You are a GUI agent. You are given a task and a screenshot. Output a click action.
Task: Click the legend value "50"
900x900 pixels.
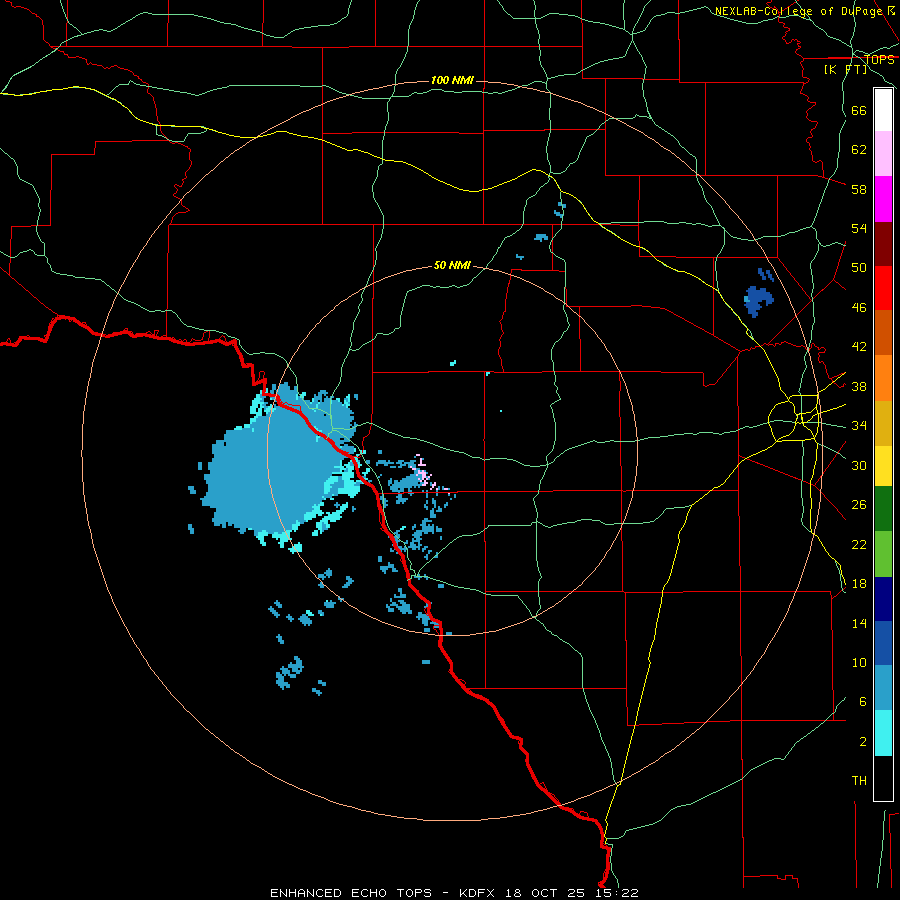[x=859, y=268]
